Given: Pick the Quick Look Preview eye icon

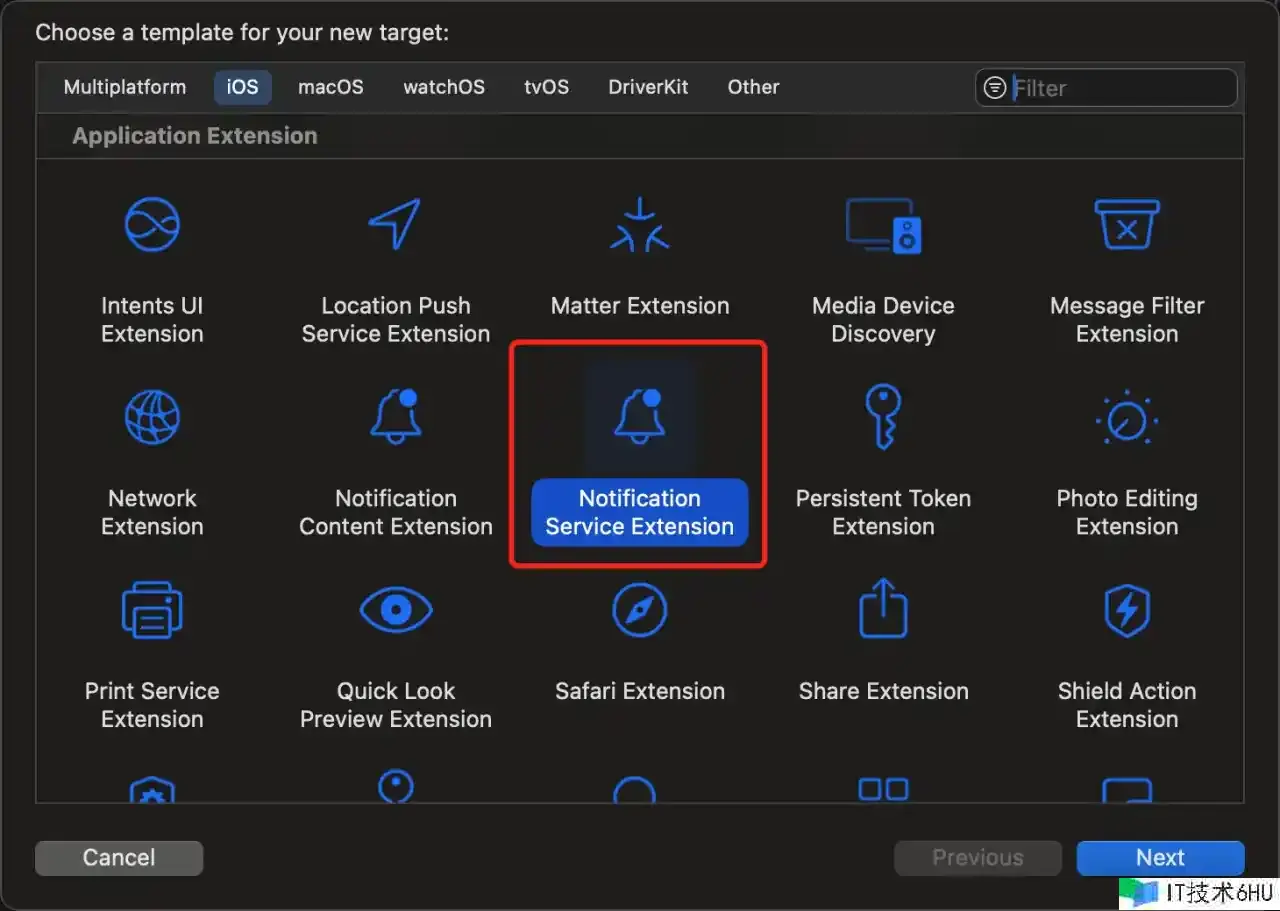Looking at the screenshot, I should pos(395,610).
